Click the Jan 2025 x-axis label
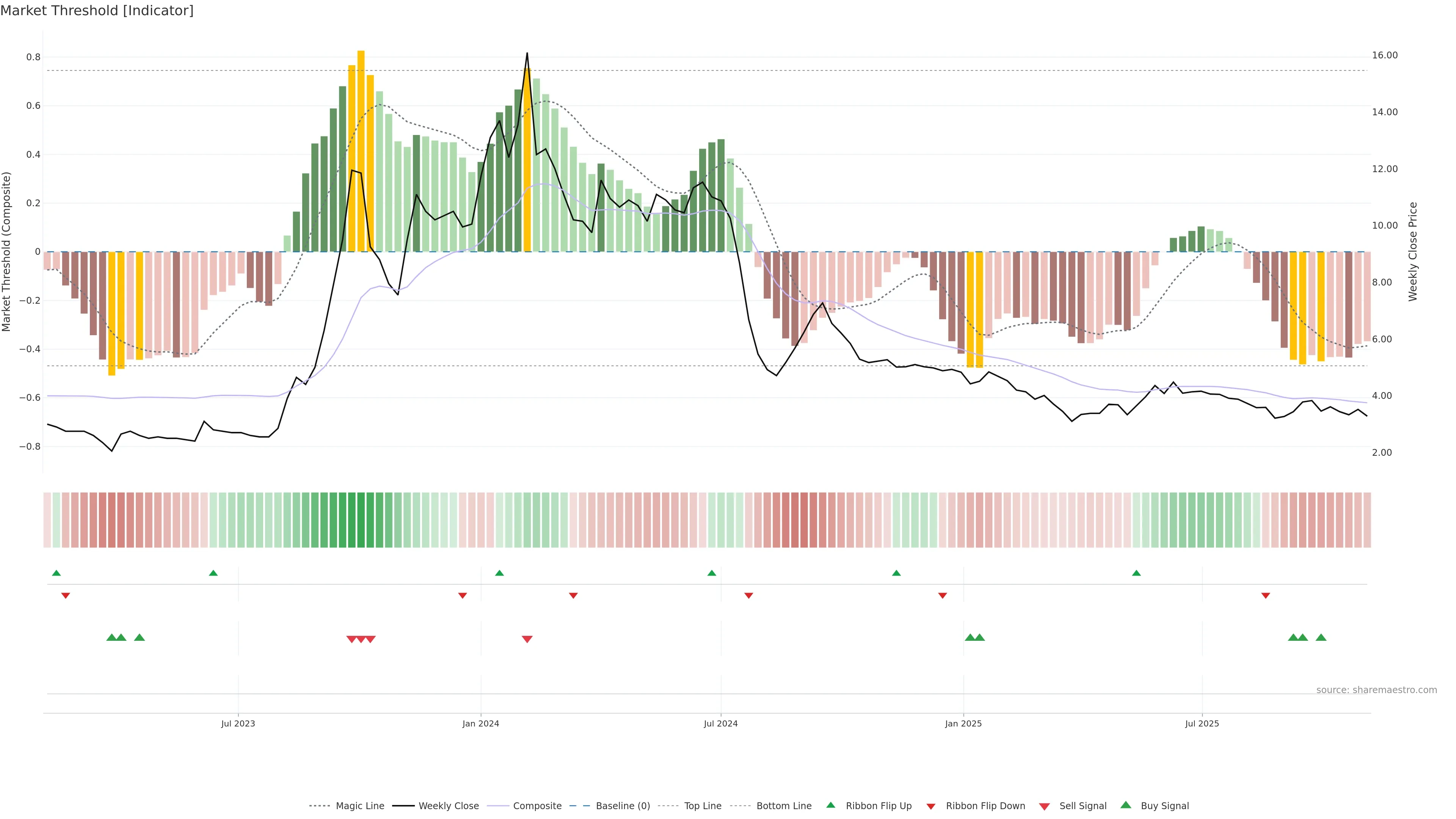Image resolution: width=1456 pixels, height=819 pixels. click(x=963, y=723)
